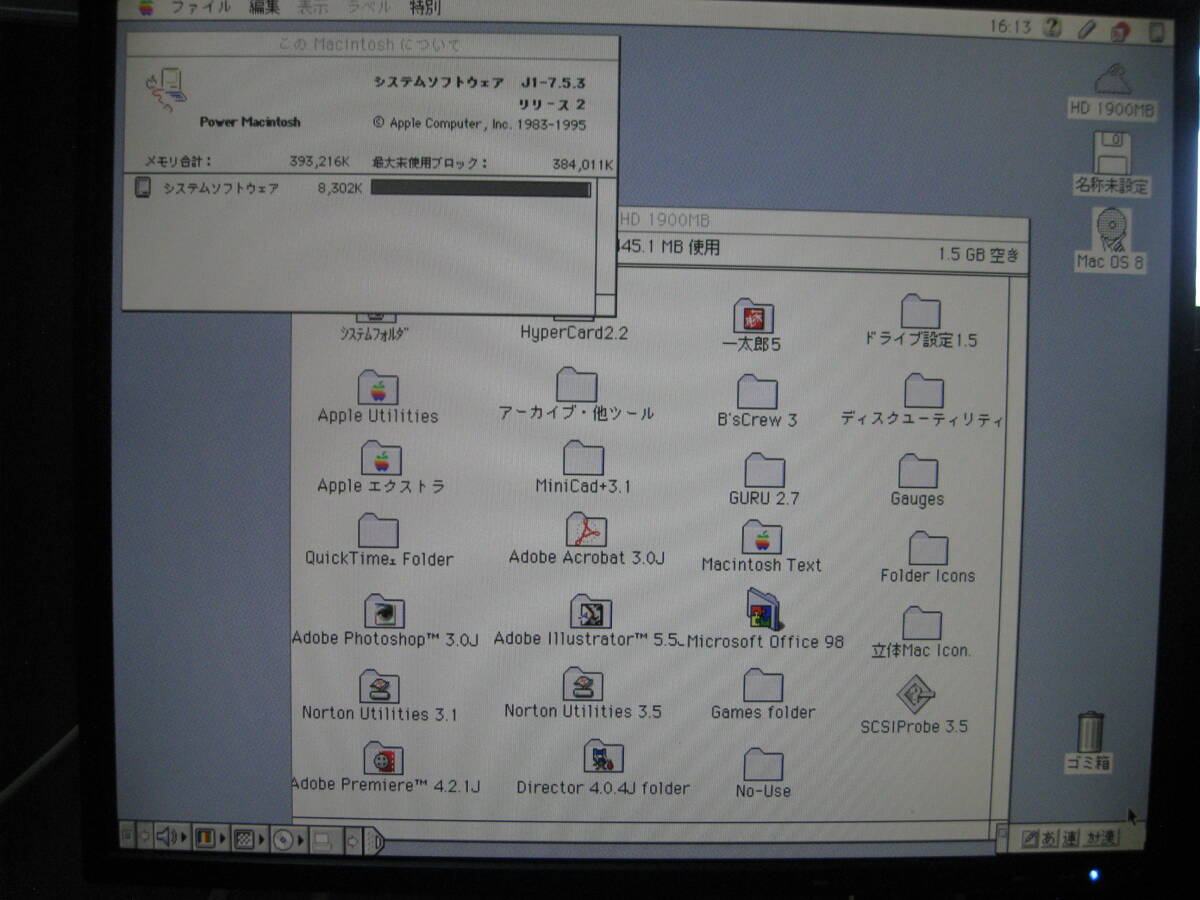Select the Mac OS 8 CD icon

tap(1112, 229)
